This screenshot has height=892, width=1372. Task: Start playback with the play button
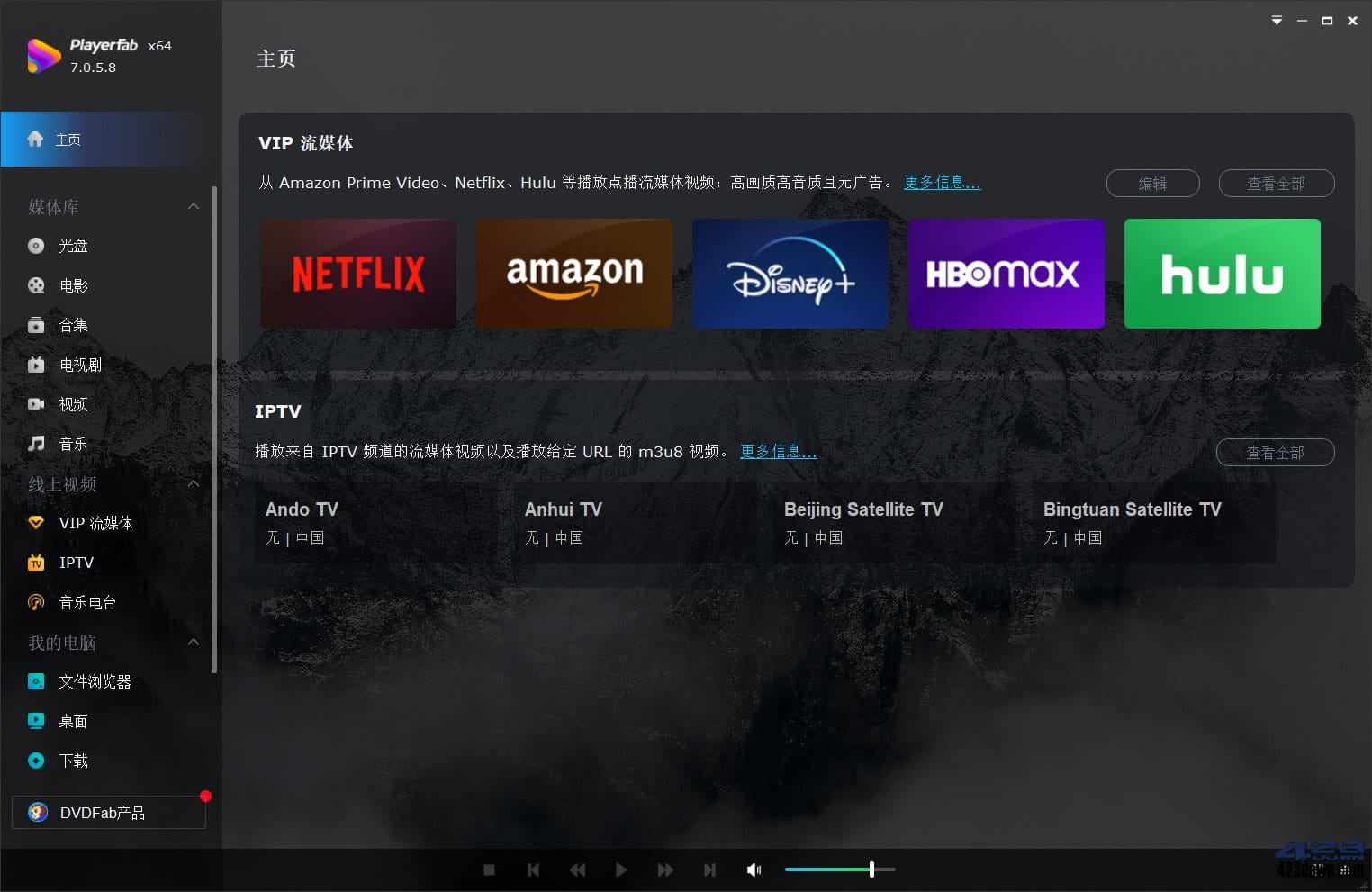[621, 869]
